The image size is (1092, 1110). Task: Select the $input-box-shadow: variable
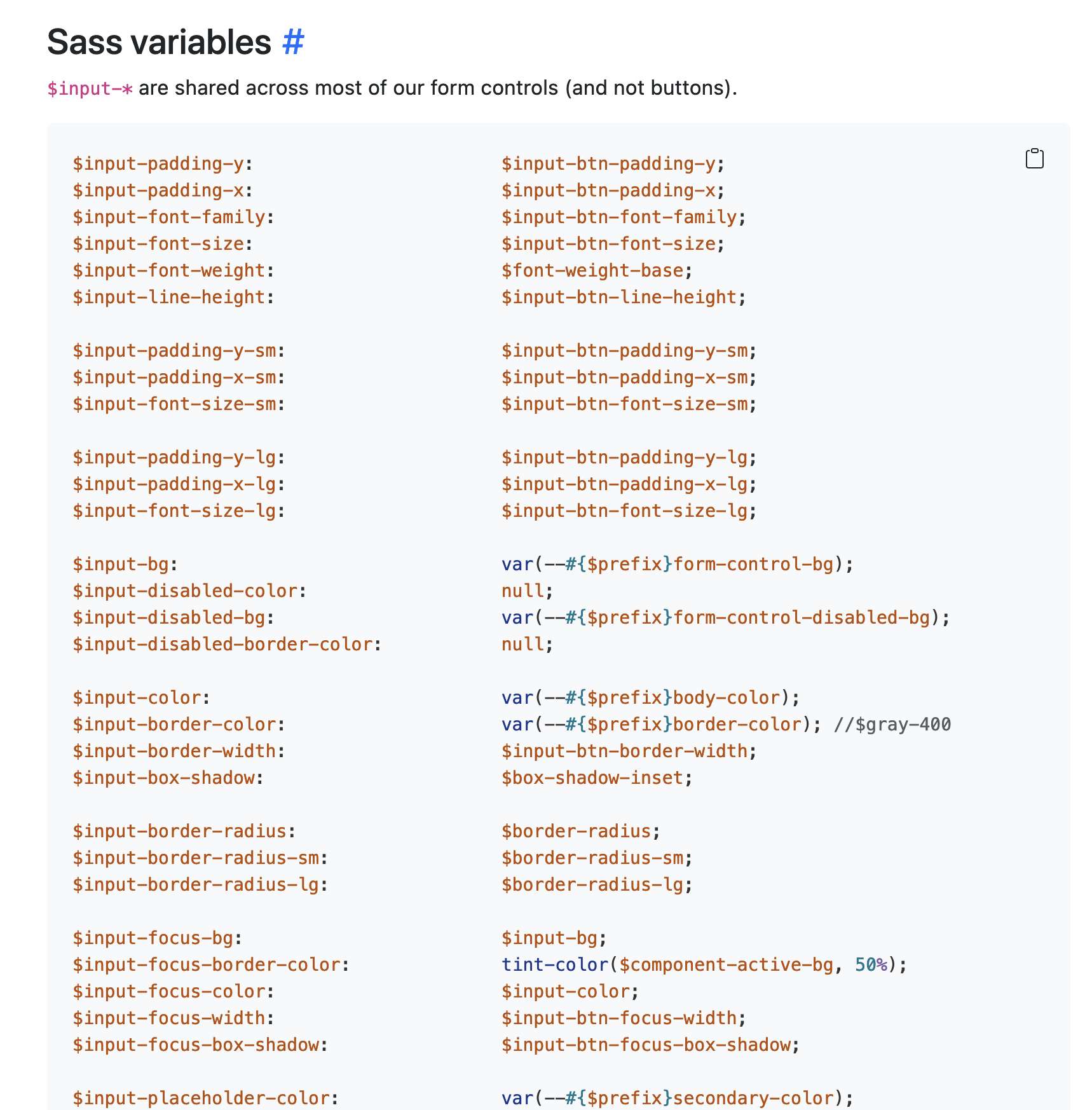coord(168,778)
